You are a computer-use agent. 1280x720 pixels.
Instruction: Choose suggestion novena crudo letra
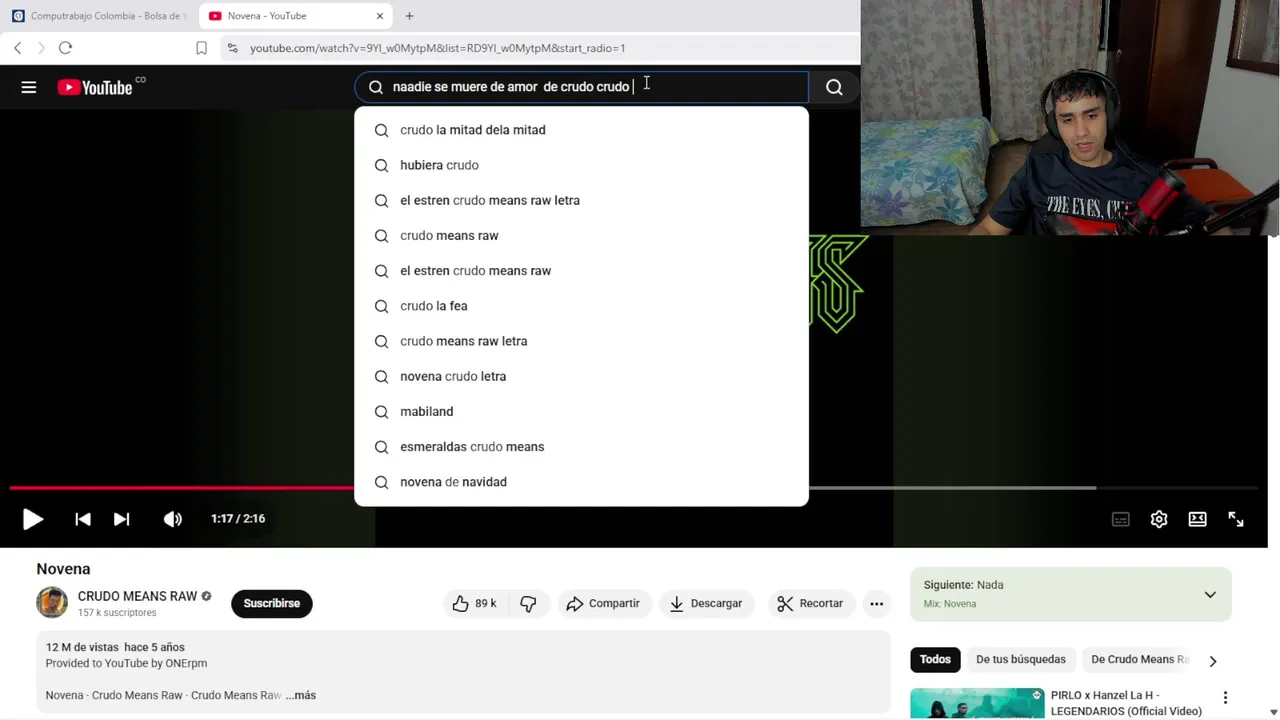(x=581, y=376)
